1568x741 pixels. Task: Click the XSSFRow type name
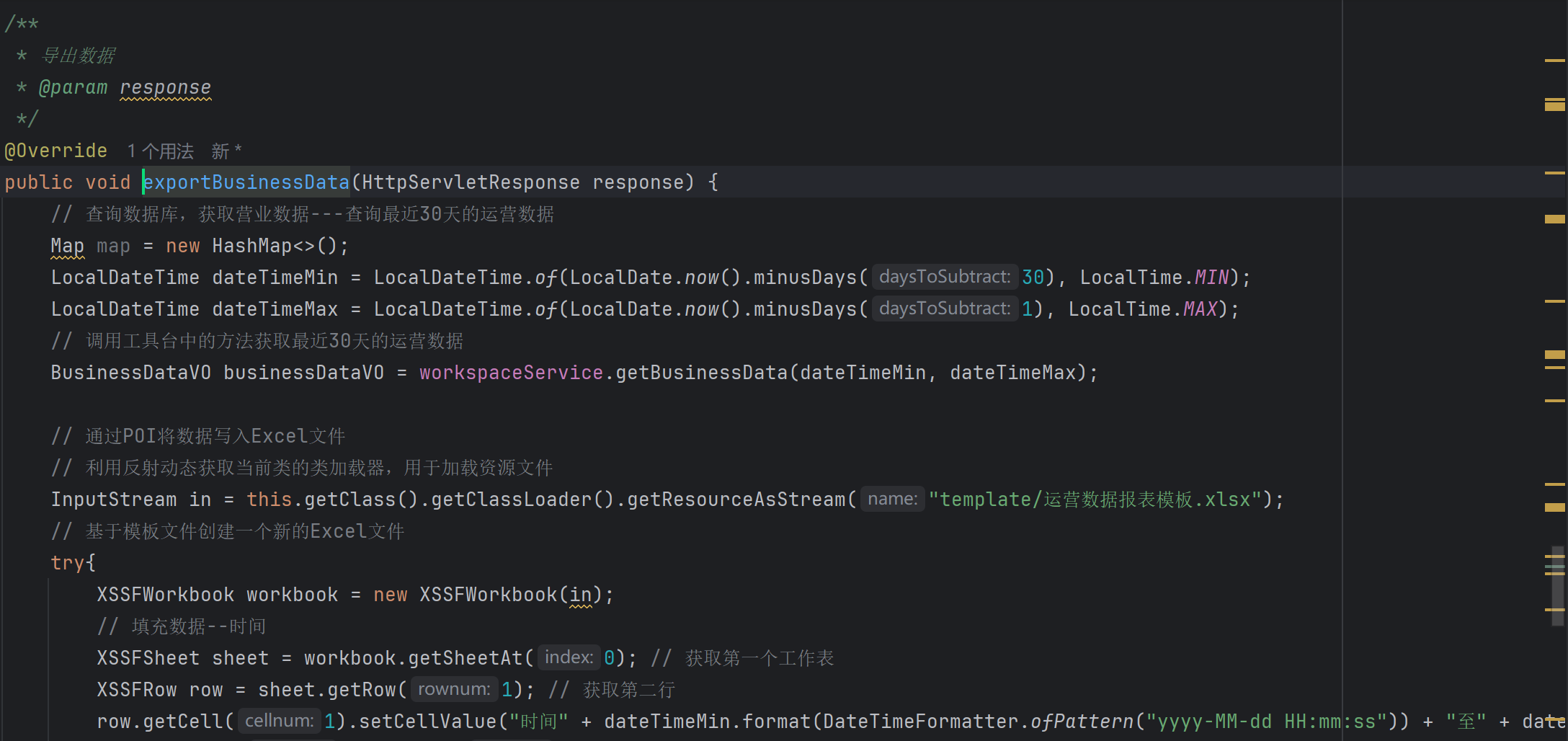coord(137,690)
